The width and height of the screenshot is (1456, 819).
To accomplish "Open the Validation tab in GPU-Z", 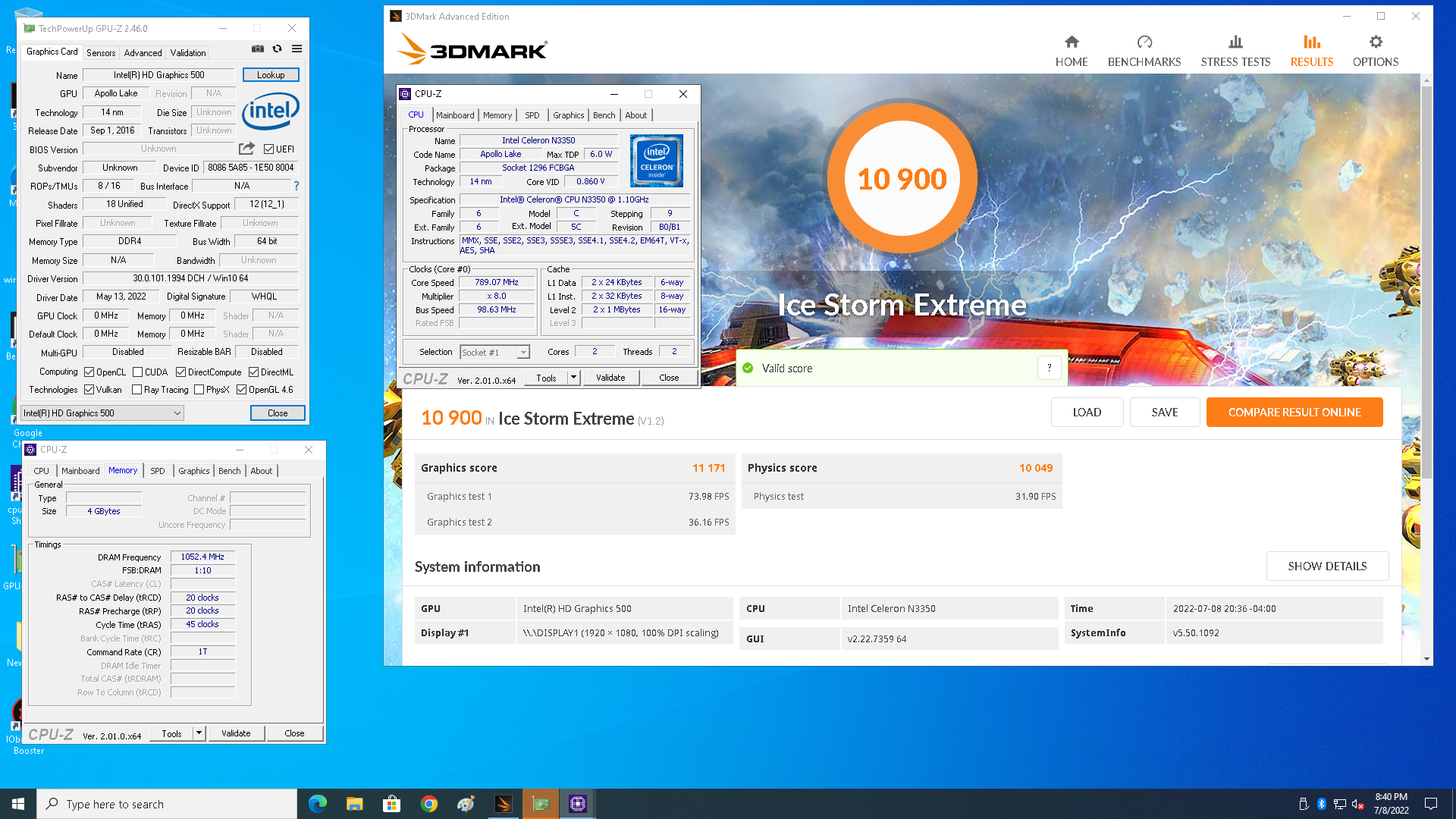I will tap(187, 53).
